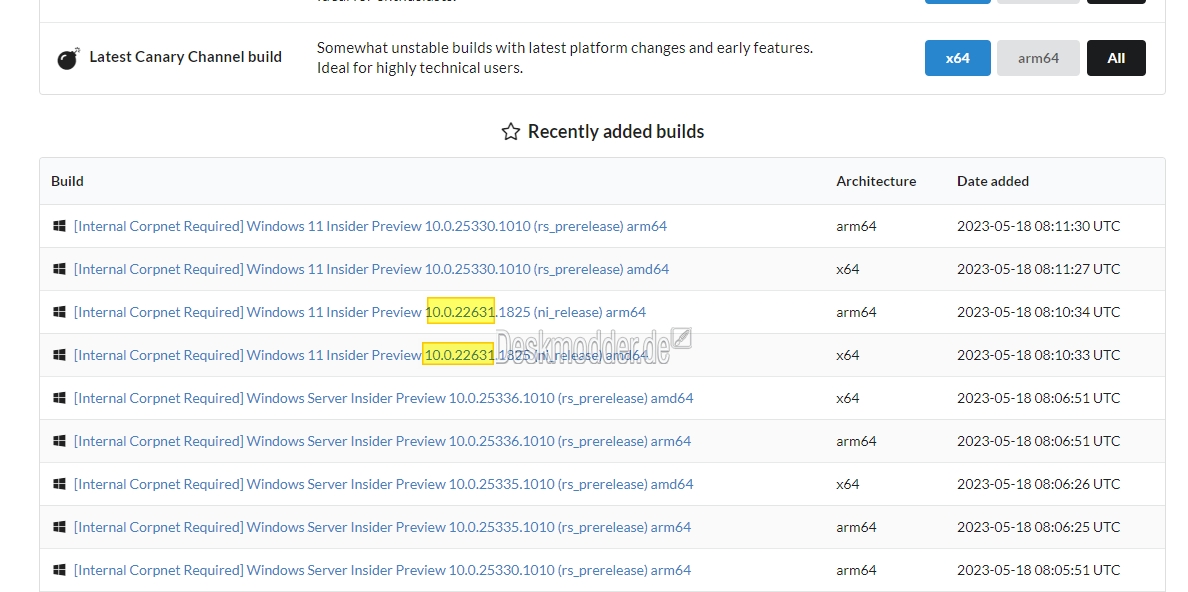Click Windows logo icon of 25330 Windows 11 arm64 row

tap(59, 226)
